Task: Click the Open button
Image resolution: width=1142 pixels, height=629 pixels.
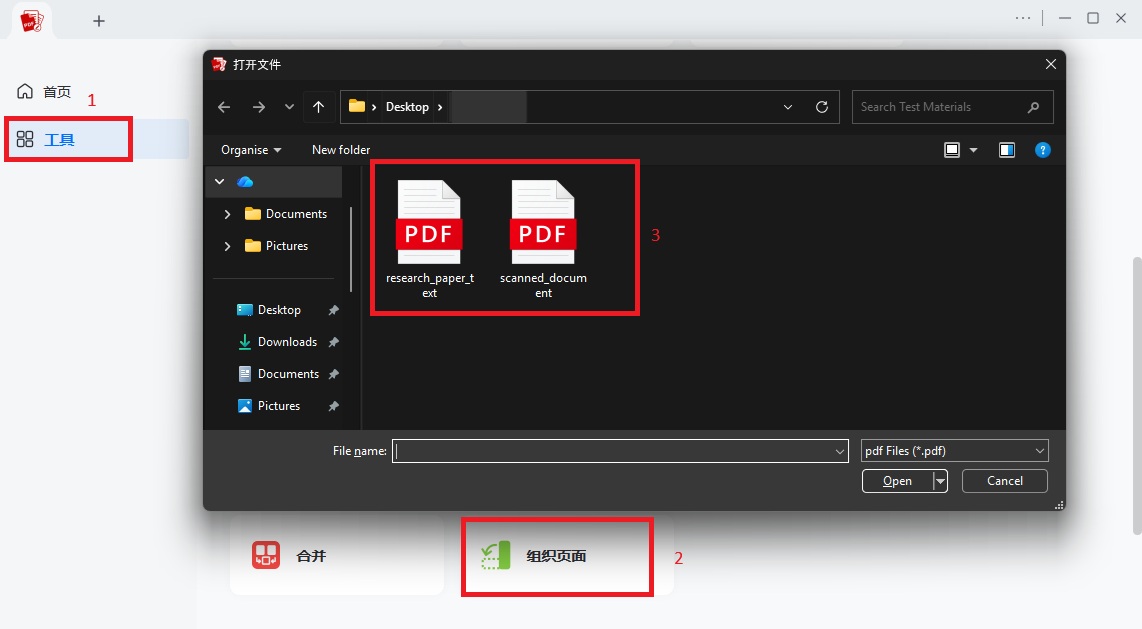Action: [x=897, y=481]
